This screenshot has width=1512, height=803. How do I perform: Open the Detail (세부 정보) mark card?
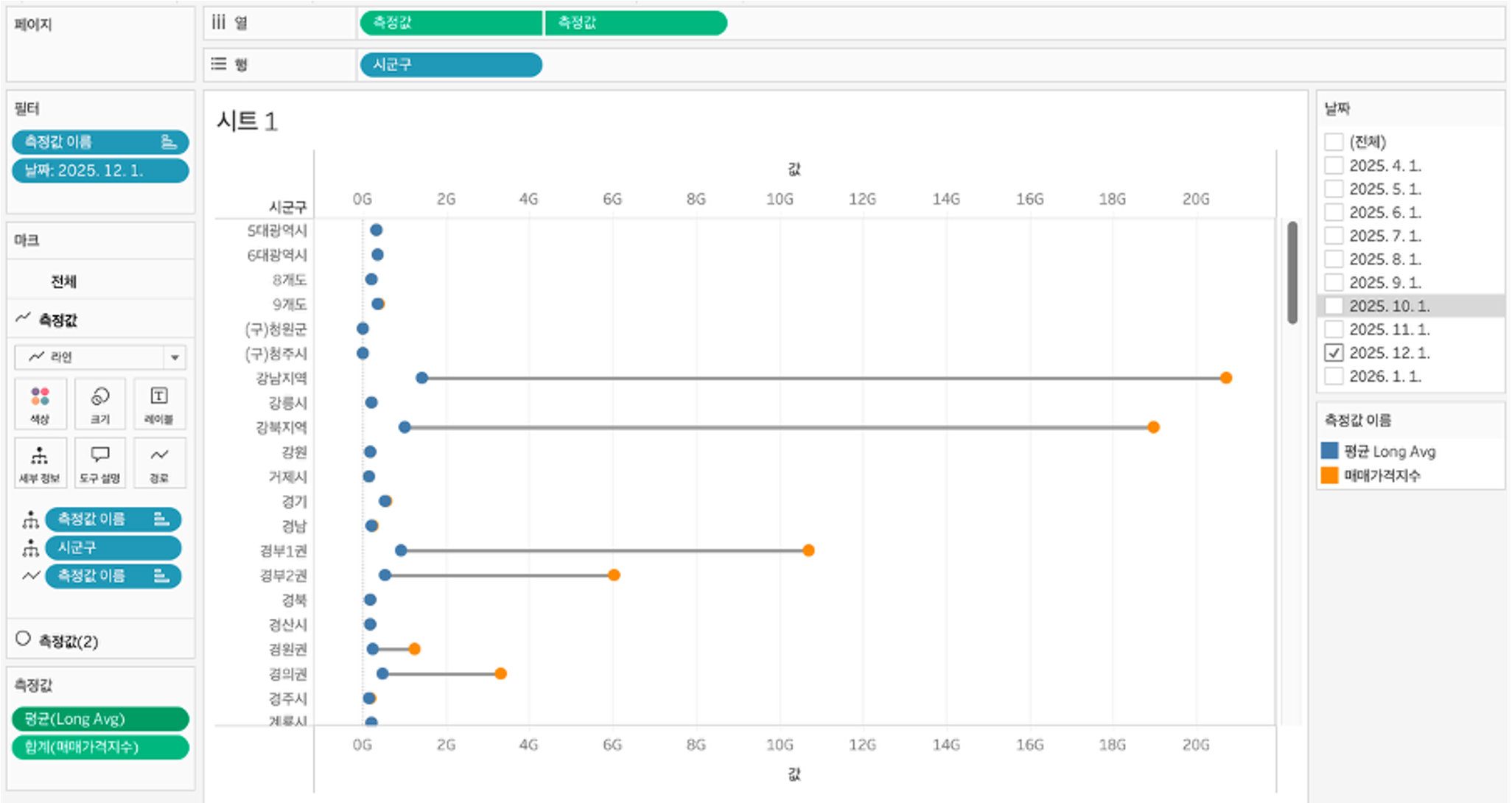[x=41, y=463]
